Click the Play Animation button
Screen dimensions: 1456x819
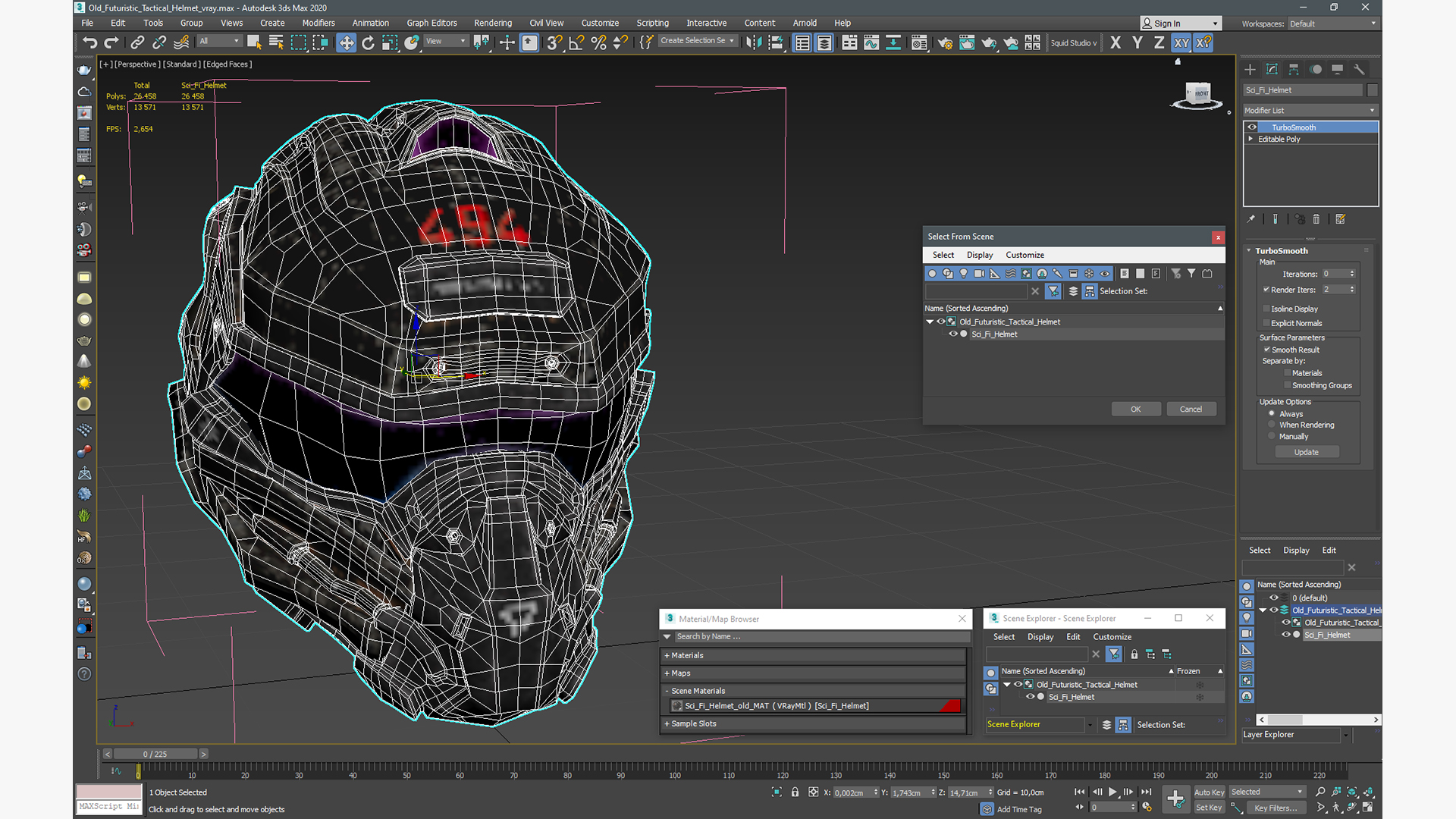click(x=1112, y=792)
